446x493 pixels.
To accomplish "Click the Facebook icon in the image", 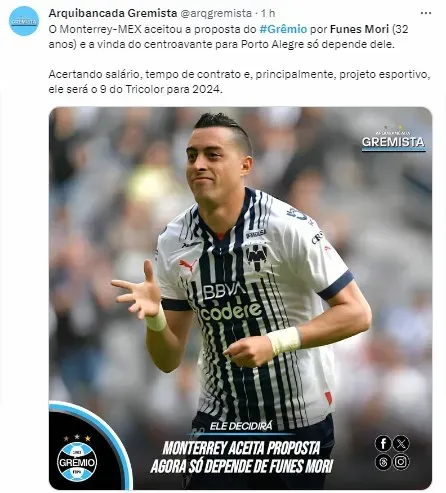I will [383, 443].
